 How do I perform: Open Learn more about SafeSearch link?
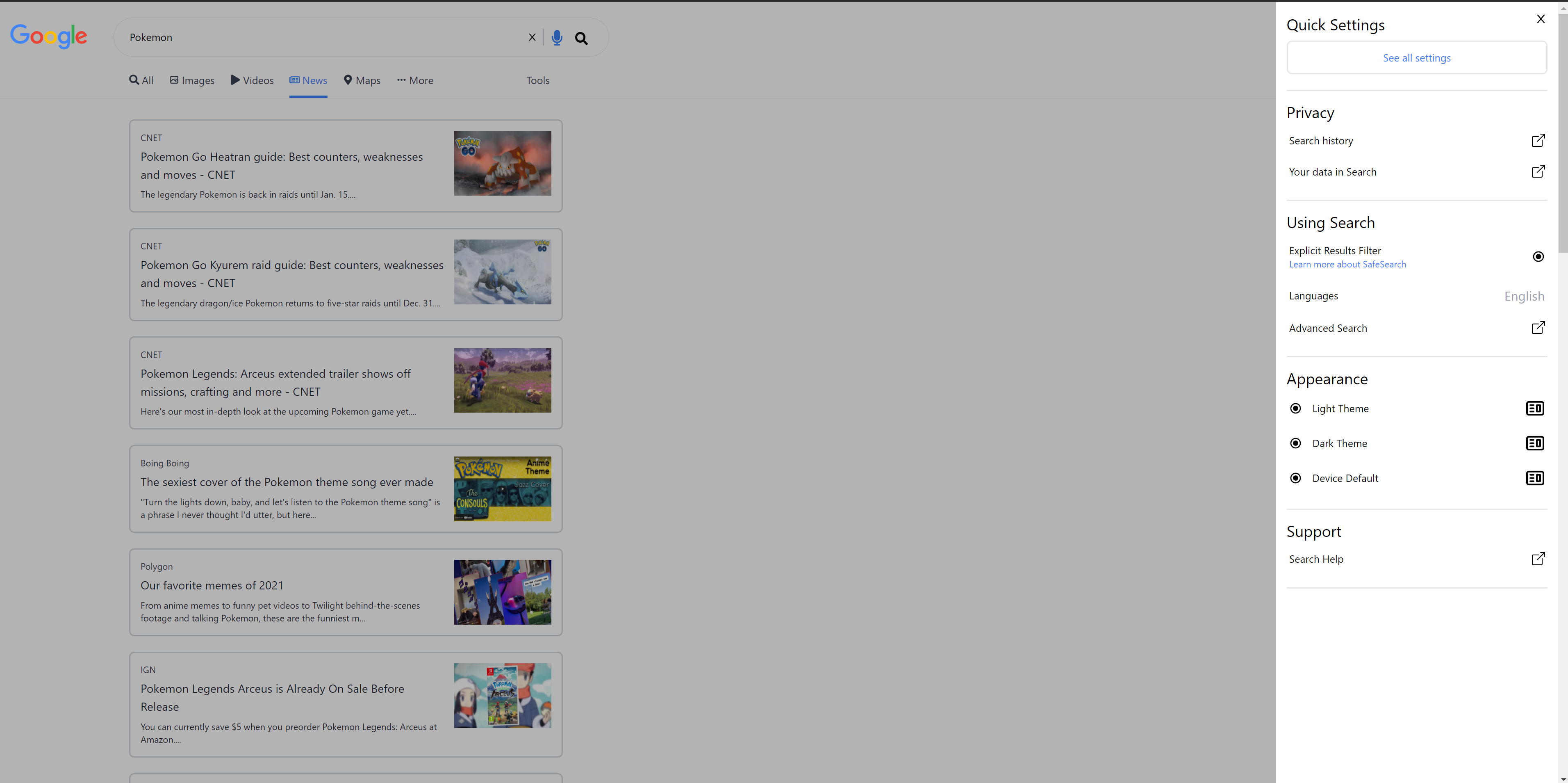point(1347,264)
